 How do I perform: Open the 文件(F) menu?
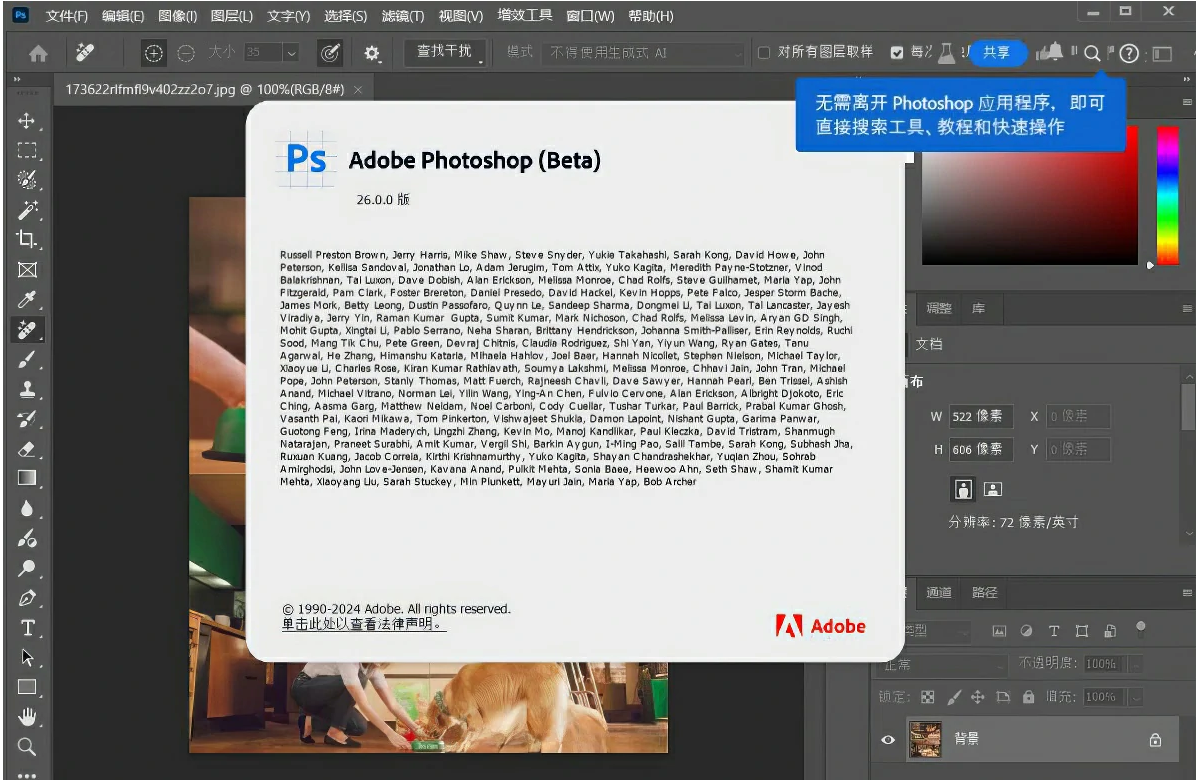coord(66,16)
